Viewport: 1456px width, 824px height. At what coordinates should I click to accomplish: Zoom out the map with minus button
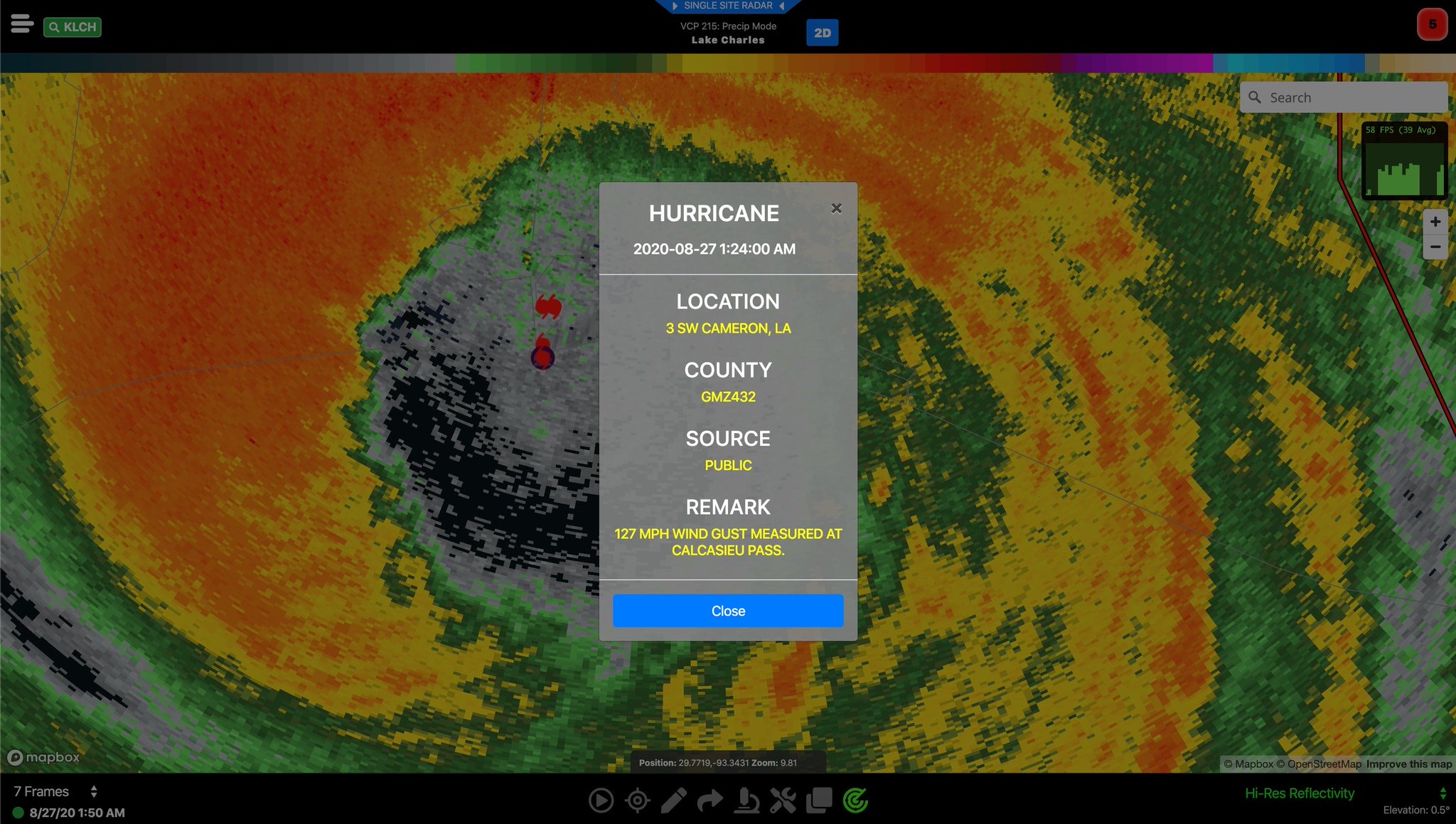click(1435, 247)
